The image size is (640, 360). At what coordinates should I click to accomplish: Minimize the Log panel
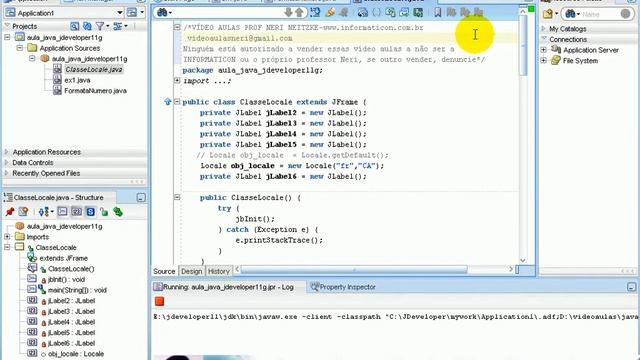tap(631, 287)
